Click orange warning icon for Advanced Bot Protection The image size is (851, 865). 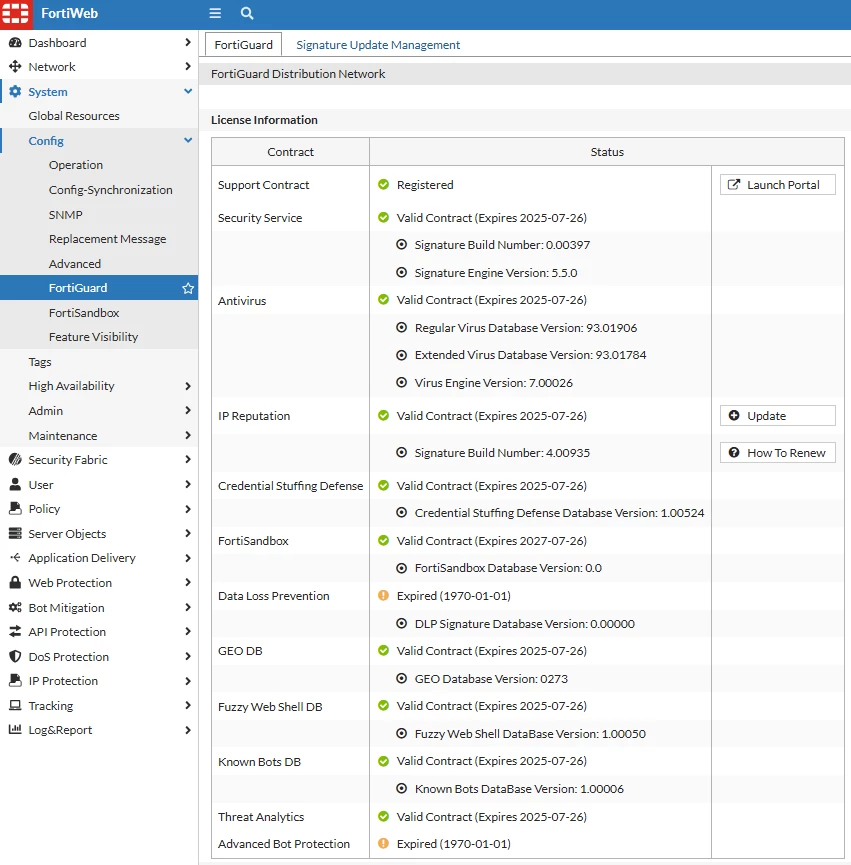tap(383, 843)
